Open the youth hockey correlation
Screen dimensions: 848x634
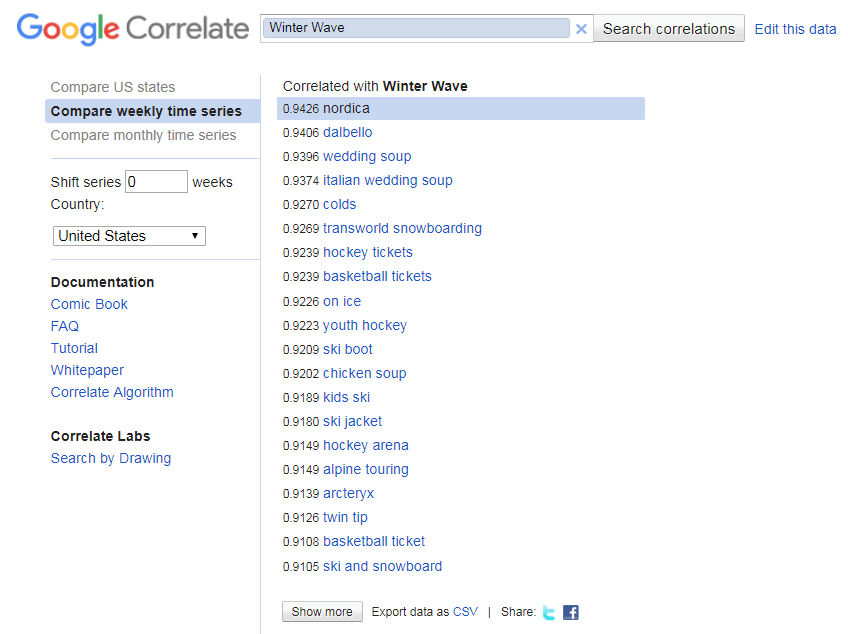365,325
